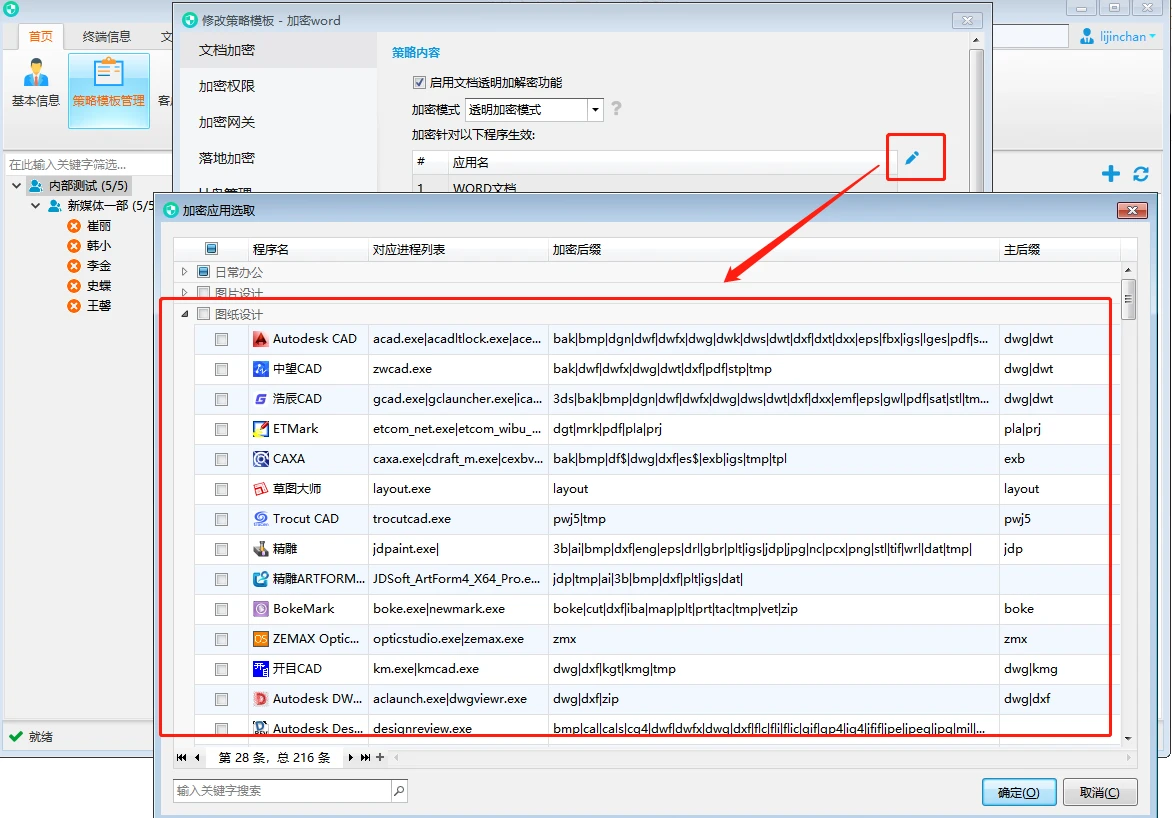1172x818 pixels.
Task: Click the 开目CAD program icon
Action: 260,668
